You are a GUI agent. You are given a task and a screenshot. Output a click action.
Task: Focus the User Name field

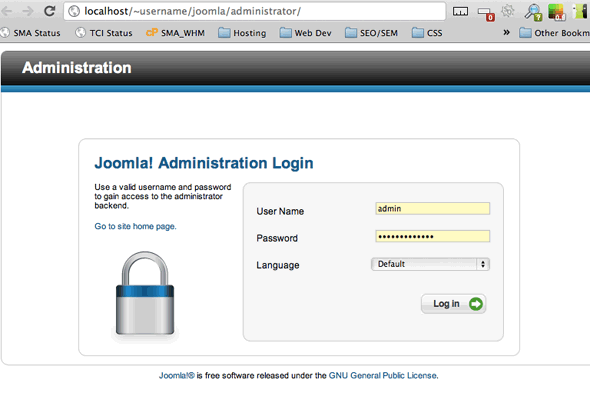(x=432, y=208)
